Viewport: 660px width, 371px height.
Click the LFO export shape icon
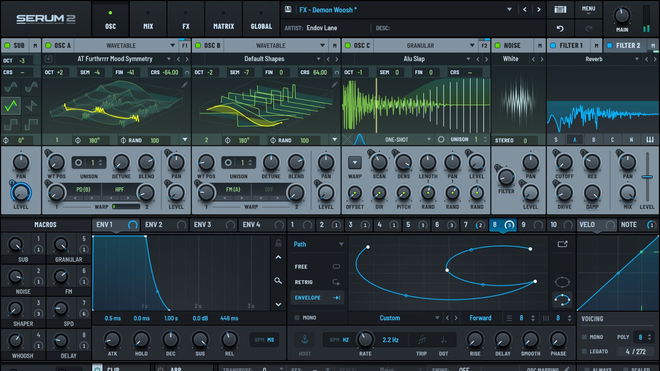pyautogui.click(x=562, y=244)
